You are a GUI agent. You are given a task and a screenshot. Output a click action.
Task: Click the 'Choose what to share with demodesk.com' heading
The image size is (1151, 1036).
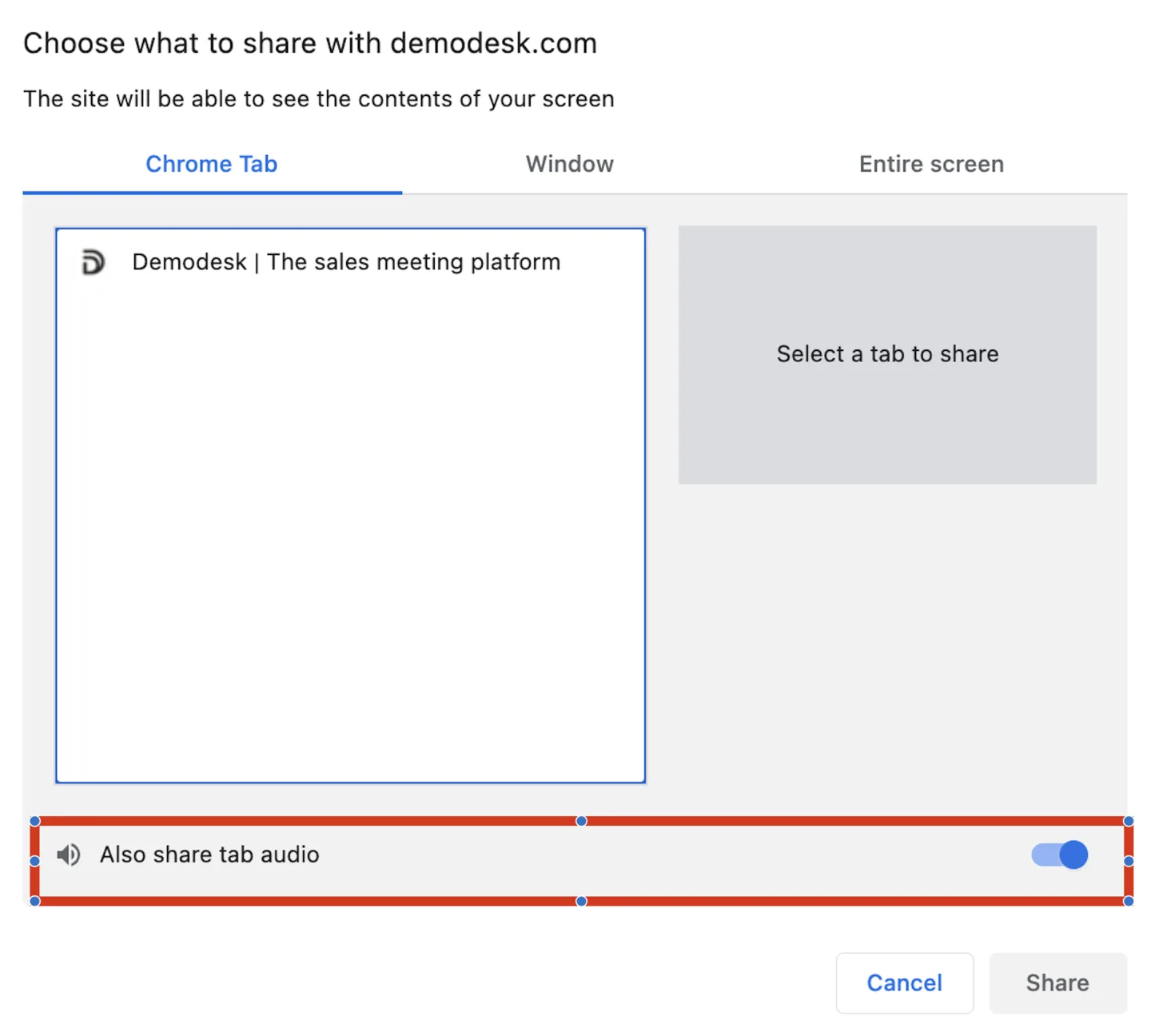tap(310, 43)
